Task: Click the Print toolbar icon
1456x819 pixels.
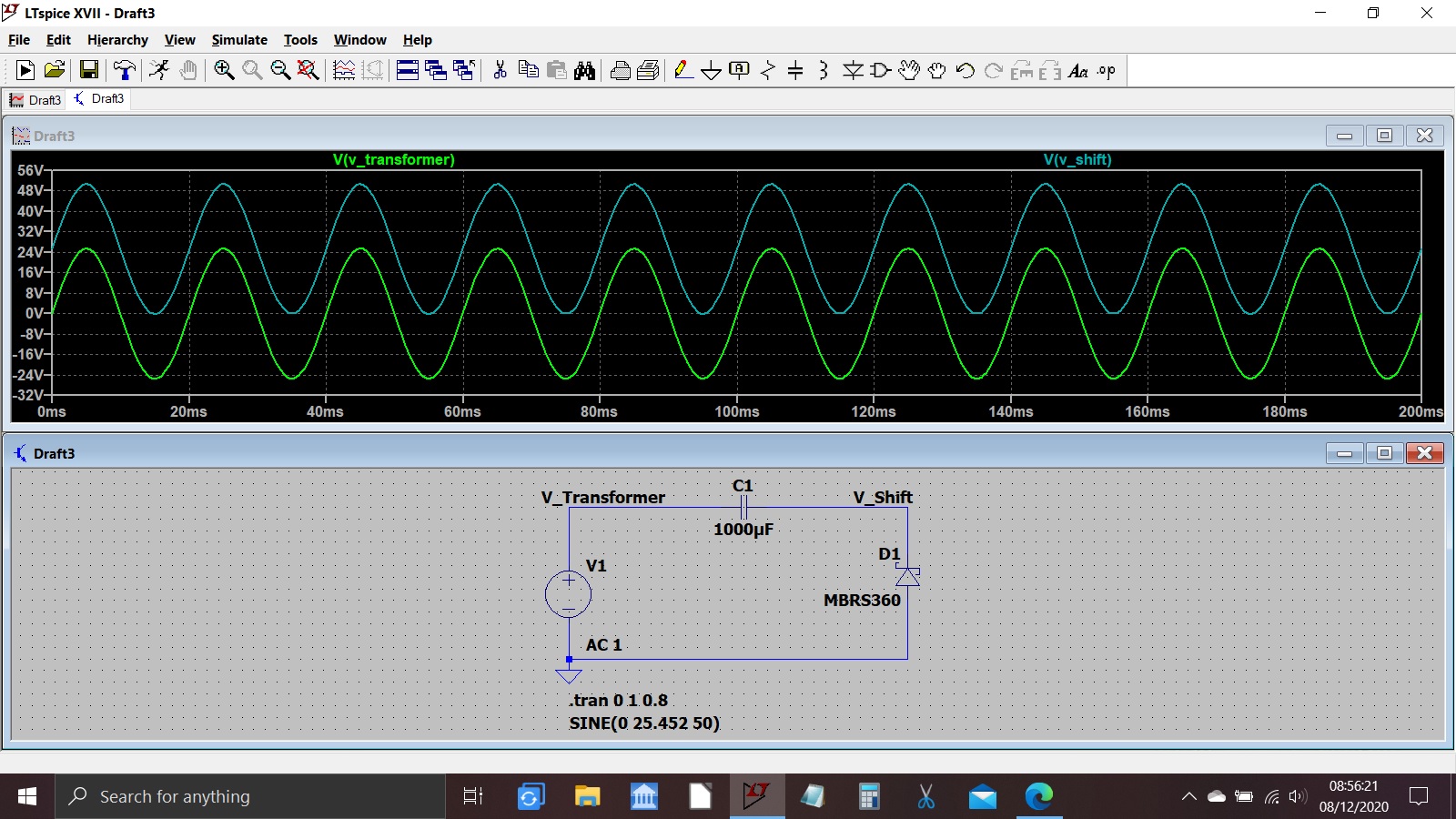Action: [649, 70]
